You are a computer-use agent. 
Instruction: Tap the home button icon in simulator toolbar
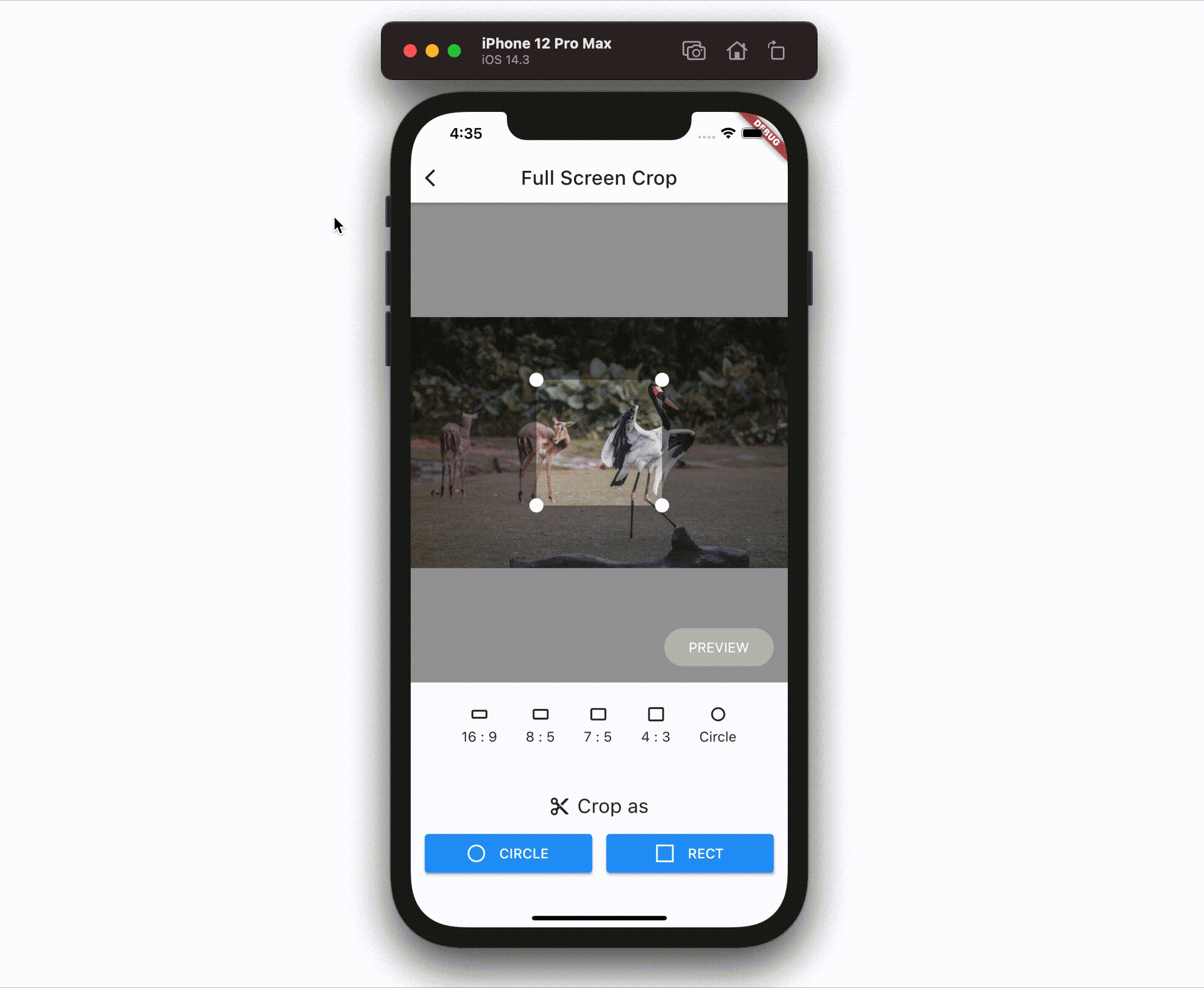736,50
